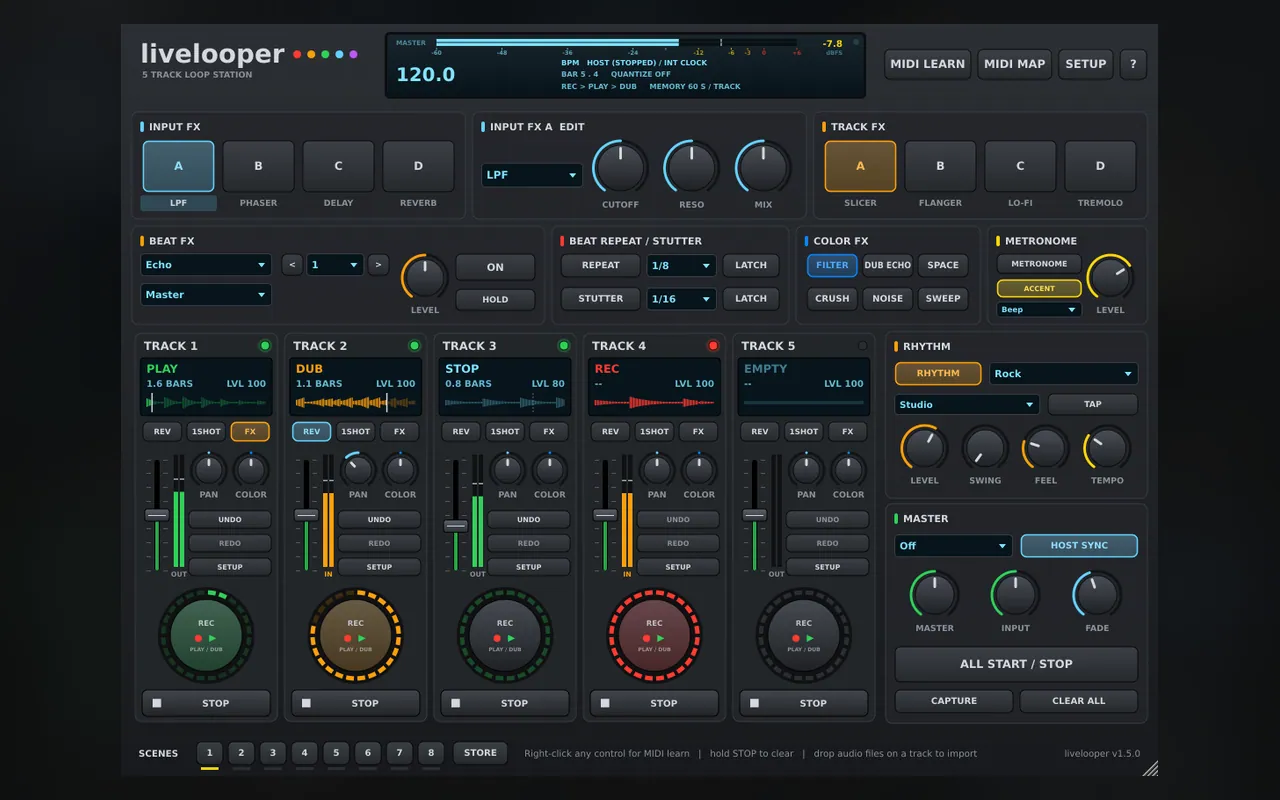The height and width of the screenshot is (800, 1280).
Task: Open the Rock rhythm style dropdown
Action: coord(1064,374)
